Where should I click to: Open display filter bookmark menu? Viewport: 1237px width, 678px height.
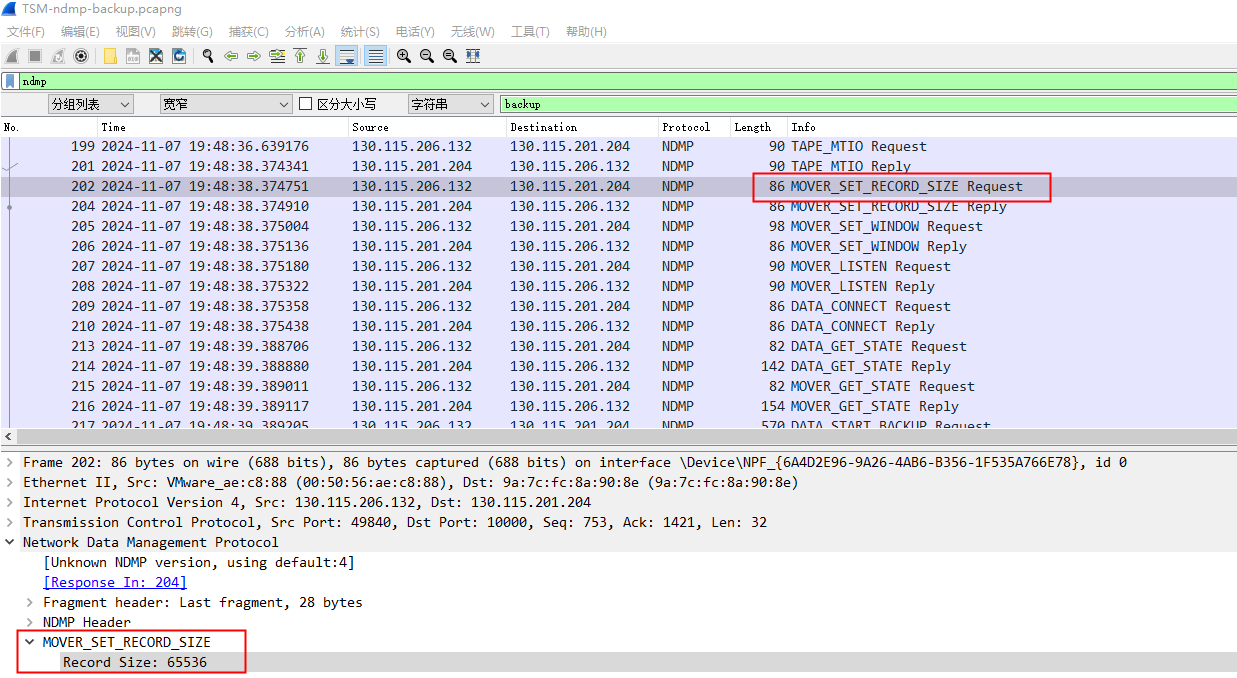point(10,81)
